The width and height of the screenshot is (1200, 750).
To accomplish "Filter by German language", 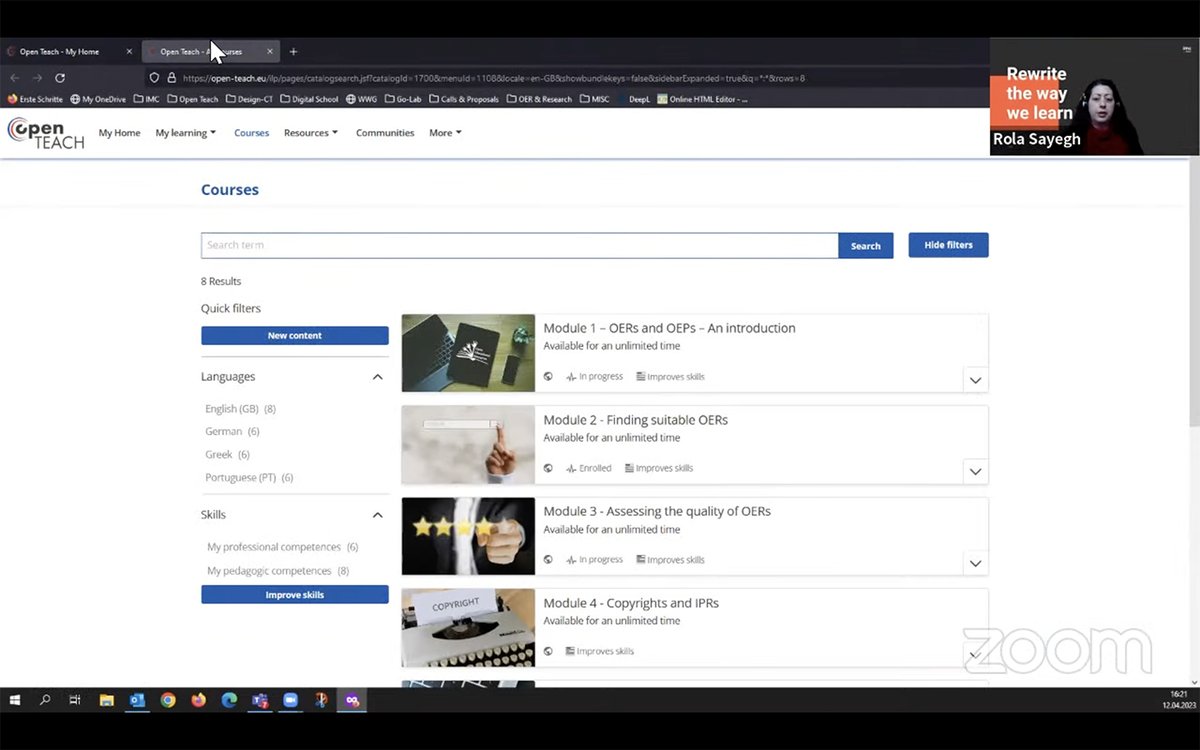I will tap(232, 432).
